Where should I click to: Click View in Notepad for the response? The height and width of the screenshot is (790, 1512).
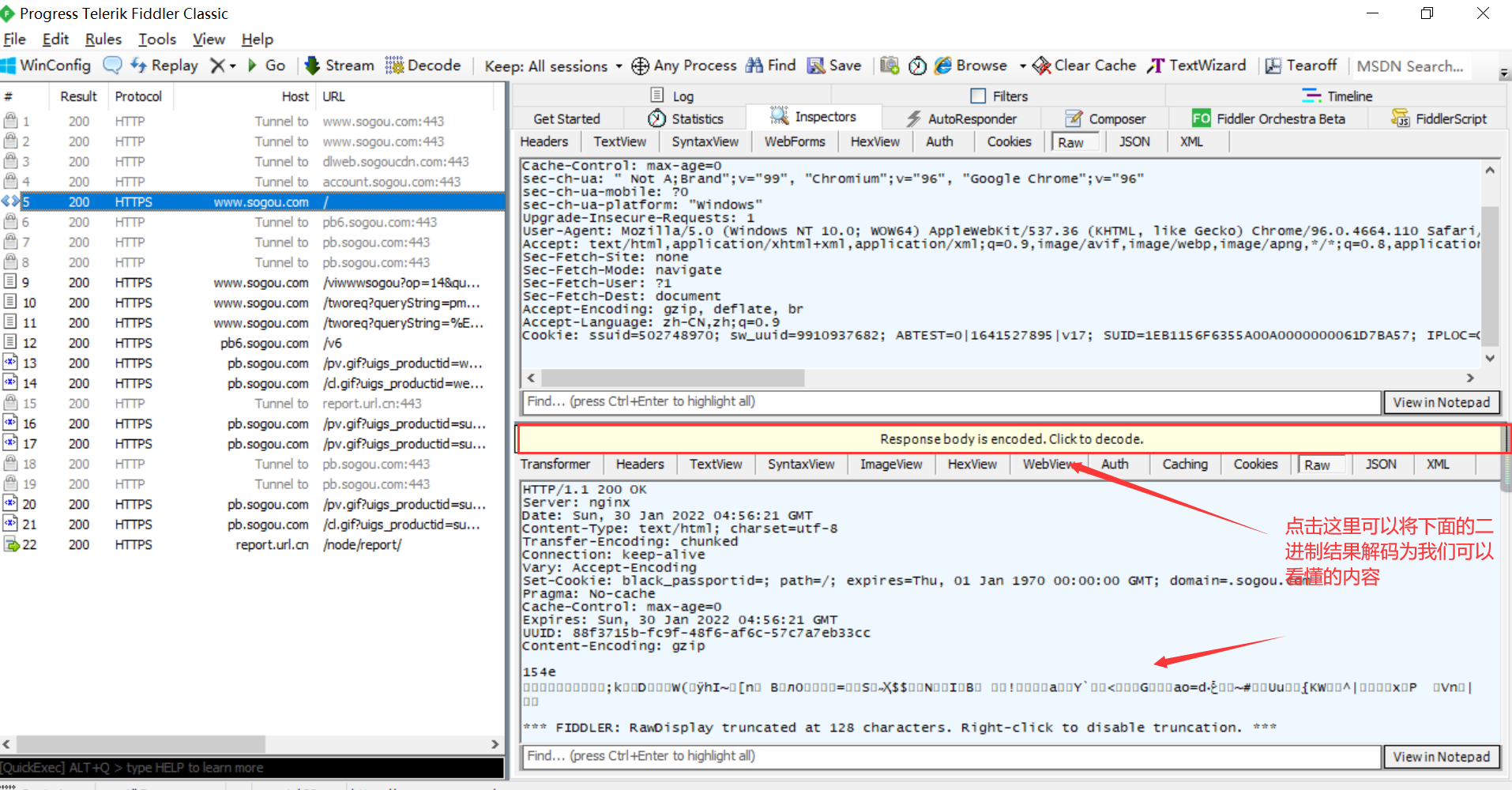[x=1441, y=757]
